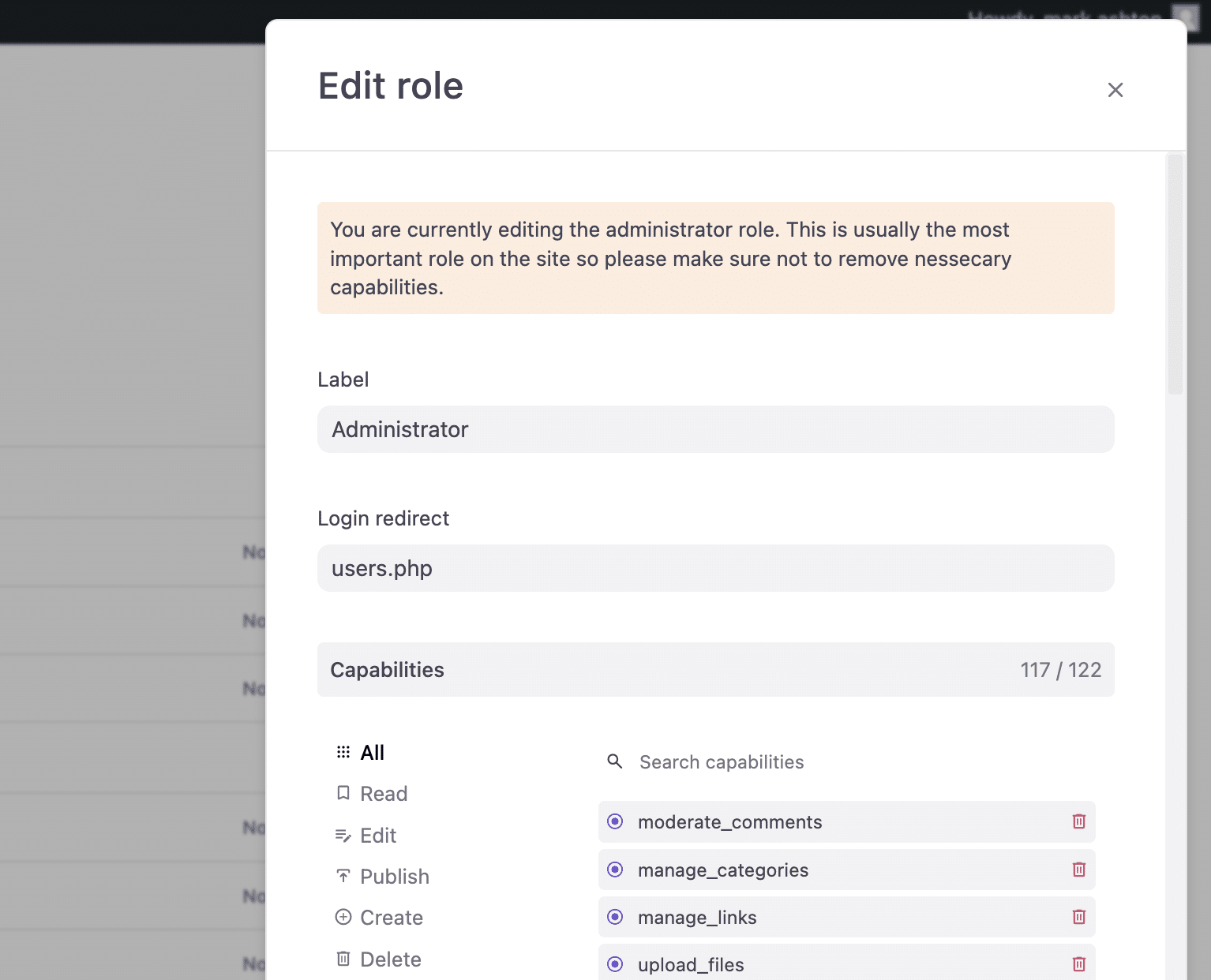Screen dimensions: 1211x980
Task: Select the Publish capabilities category
Action: pos(383,877)
